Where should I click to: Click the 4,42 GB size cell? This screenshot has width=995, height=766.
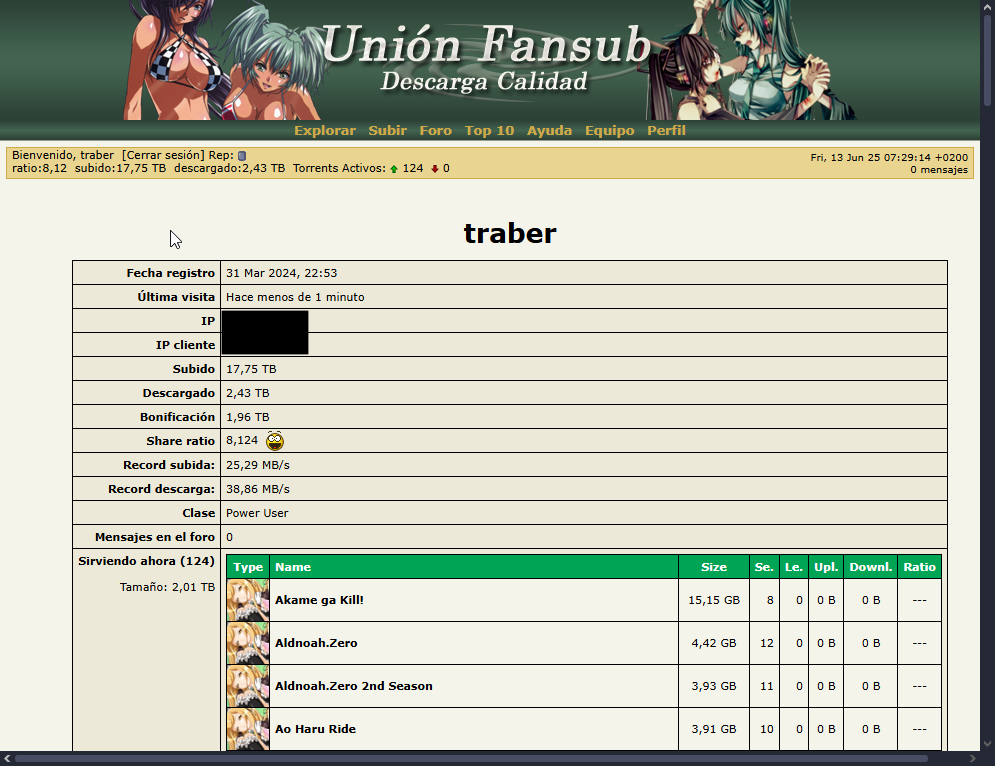[714, 643]
